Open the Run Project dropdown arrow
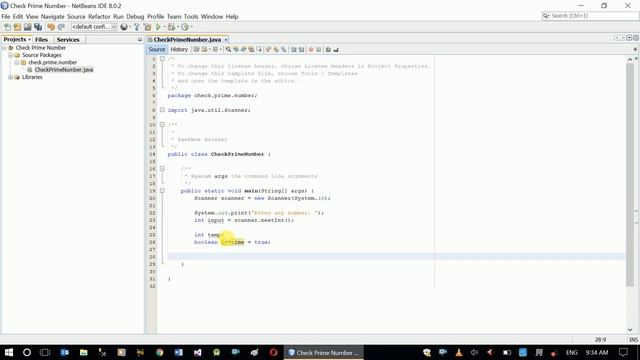 click(164, 27)
